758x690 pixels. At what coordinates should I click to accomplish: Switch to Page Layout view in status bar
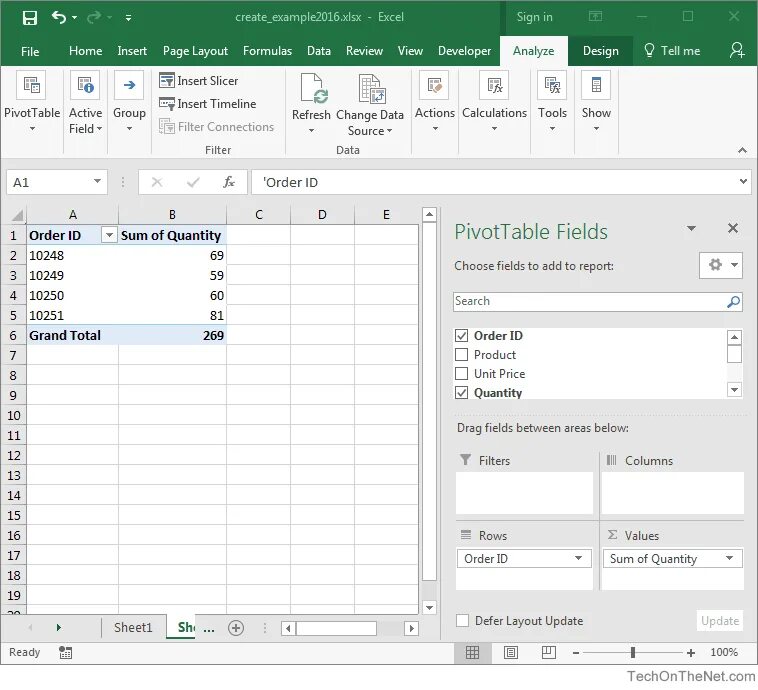tap(510, 653)
